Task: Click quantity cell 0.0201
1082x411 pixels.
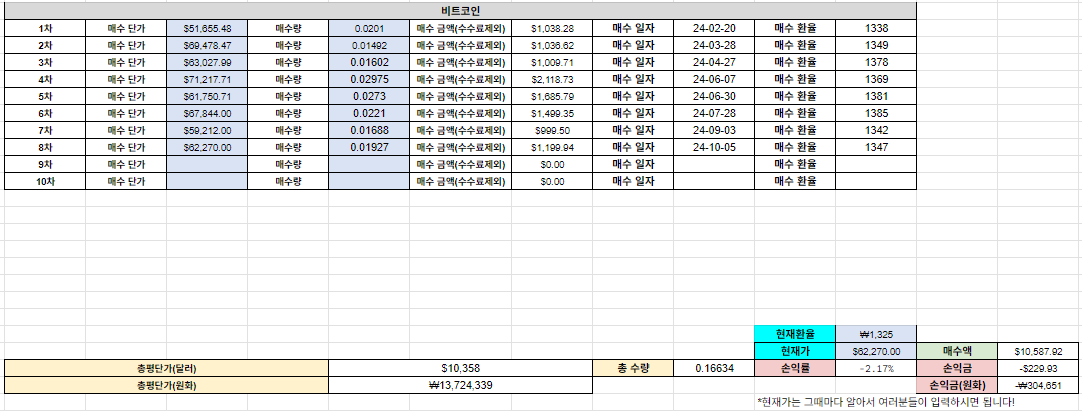Action: click(x=369, y=28)
